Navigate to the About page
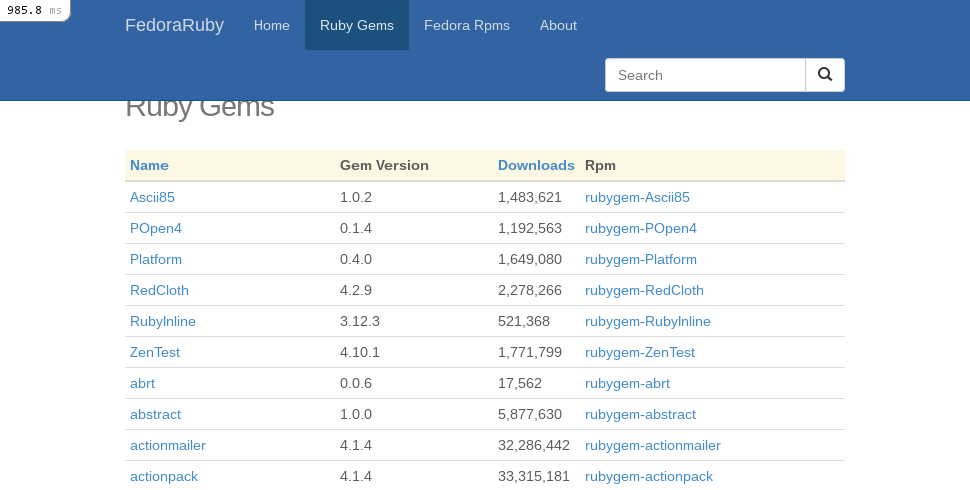Viewport: 970px width, 490px height. [x=558, y=25]
